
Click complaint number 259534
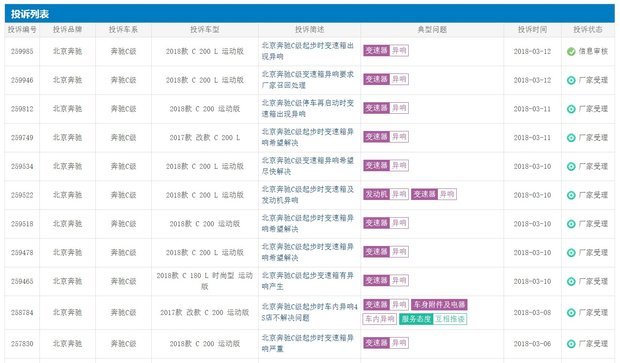click(x=22, y=166)
